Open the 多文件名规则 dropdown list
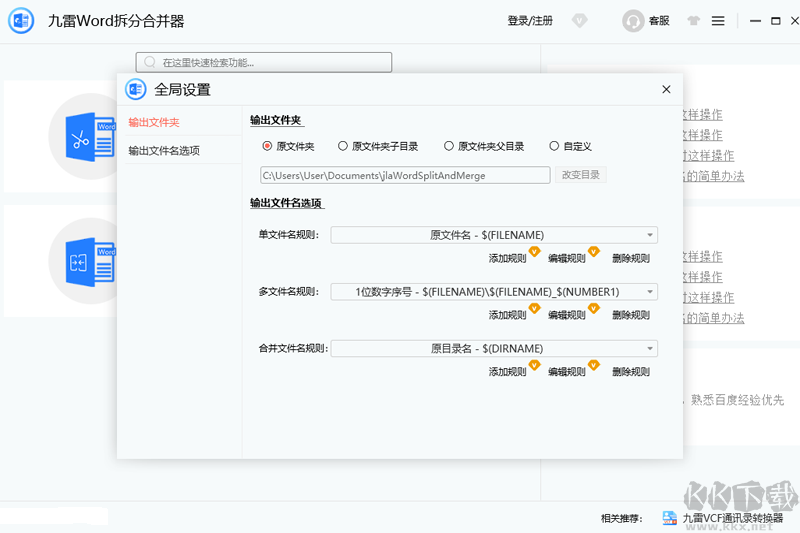The width and height of the screenshot is (800, 533). tap(650, 292)
